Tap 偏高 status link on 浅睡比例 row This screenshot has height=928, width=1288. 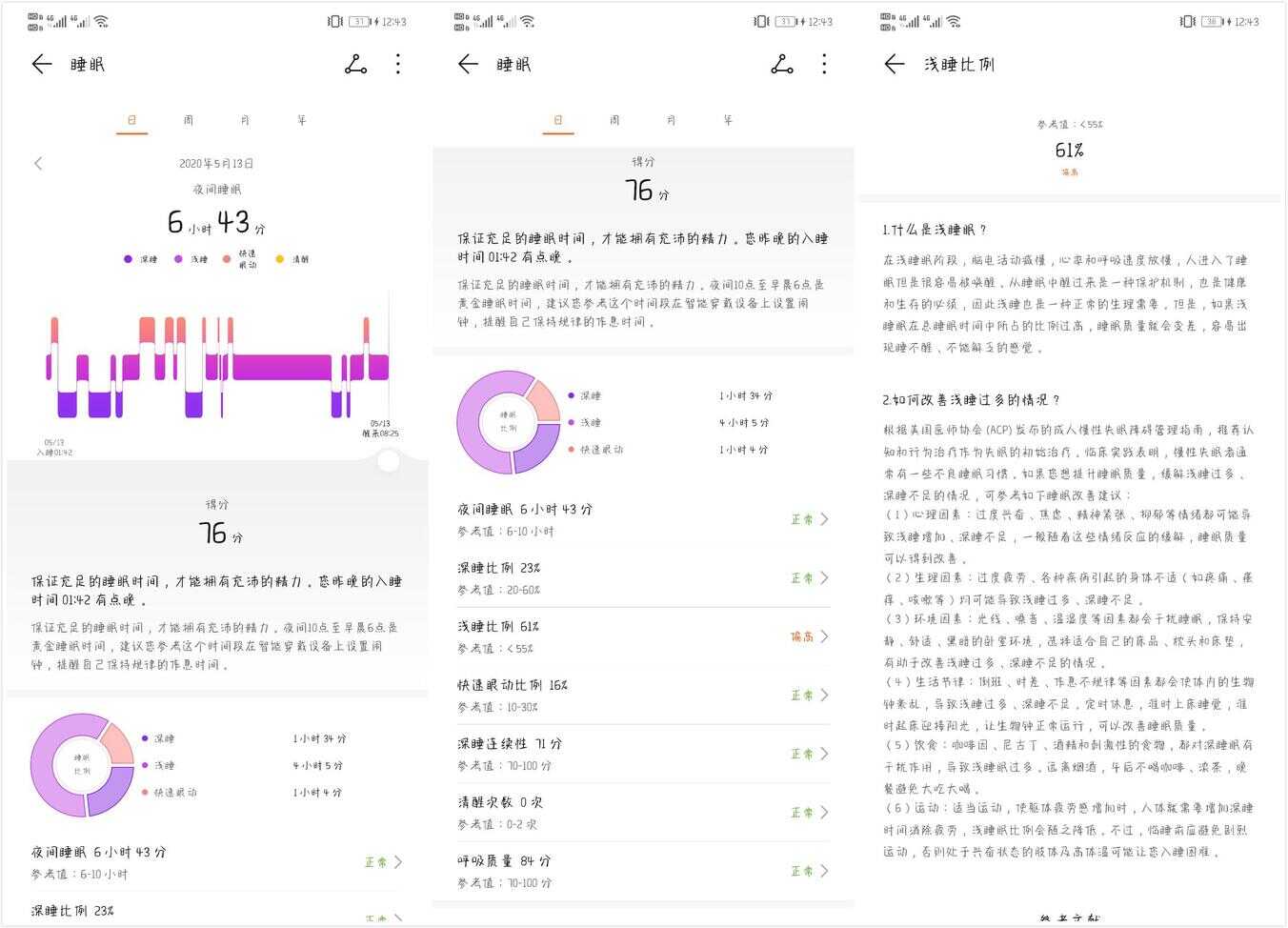click(x=801, y=636)
